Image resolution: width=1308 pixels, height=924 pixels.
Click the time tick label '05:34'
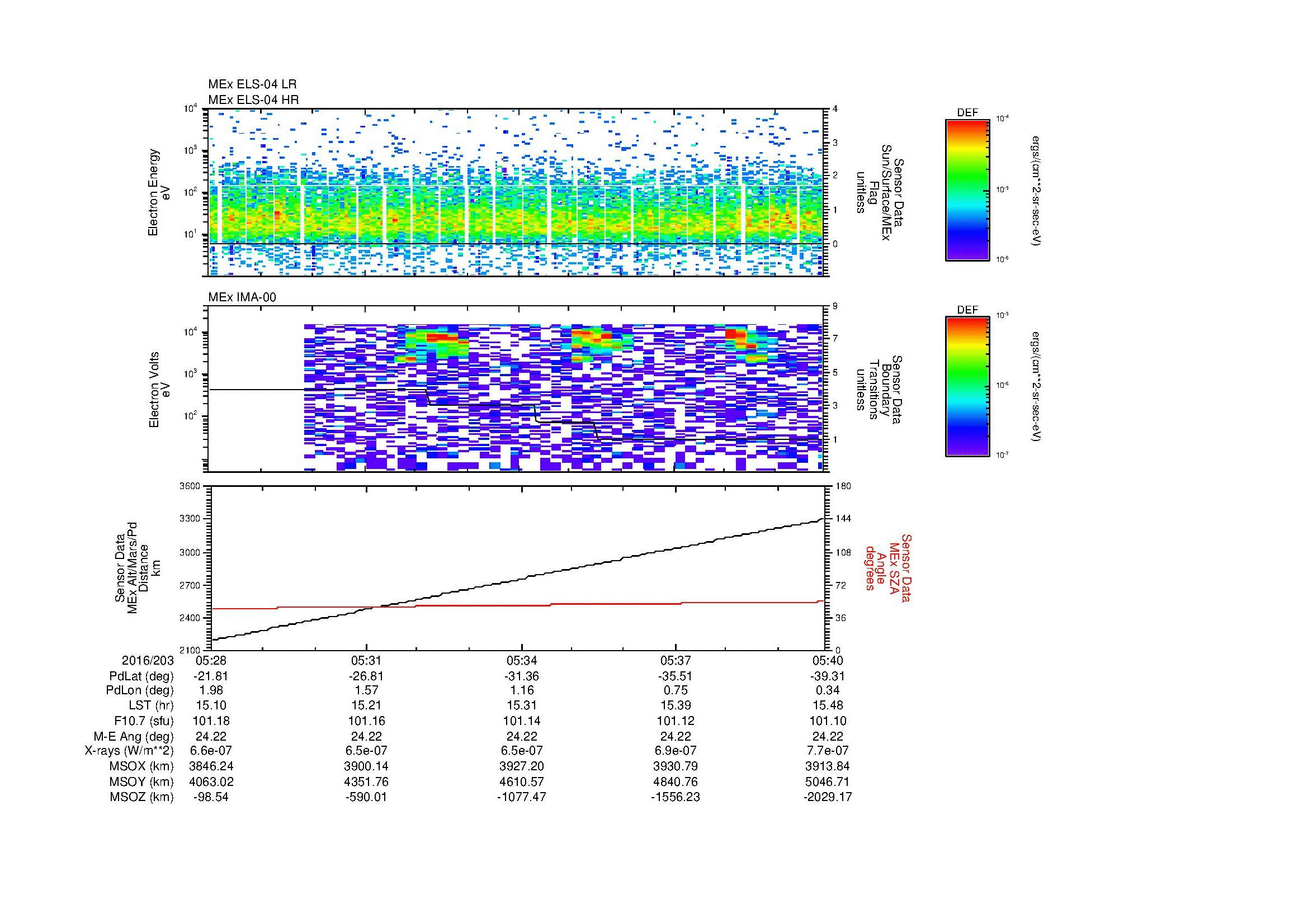pyautogui.click(x=521, y=660)
